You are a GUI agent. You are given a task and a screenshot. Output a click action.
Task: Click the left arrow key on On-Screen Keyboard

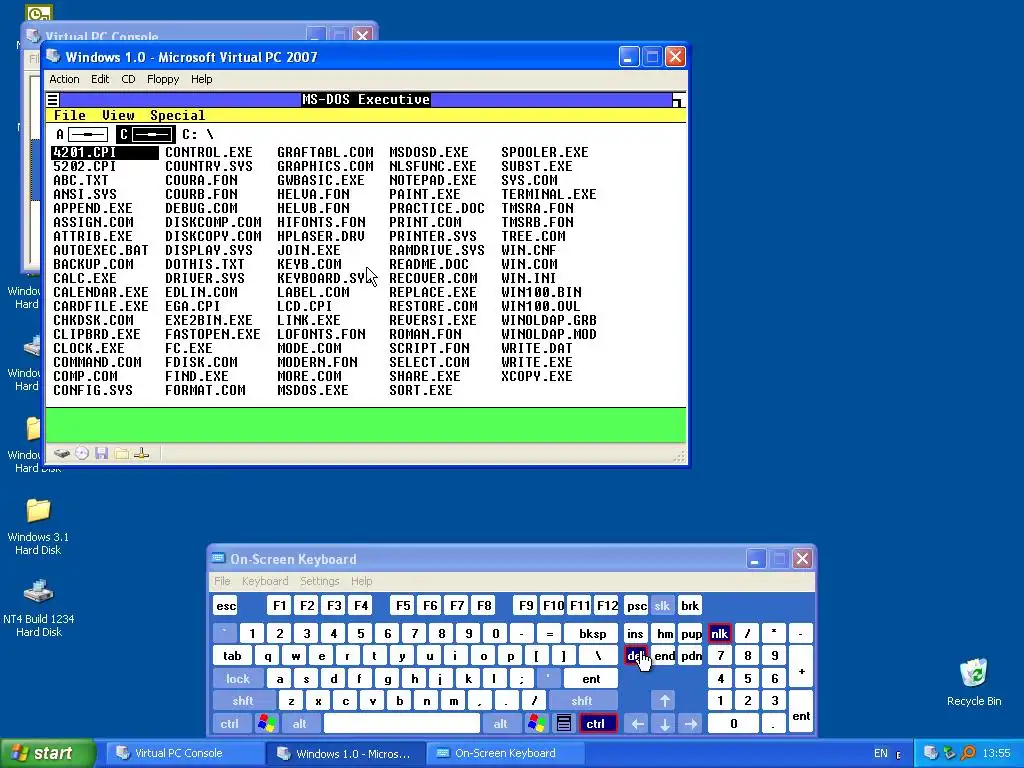point(637,724)
